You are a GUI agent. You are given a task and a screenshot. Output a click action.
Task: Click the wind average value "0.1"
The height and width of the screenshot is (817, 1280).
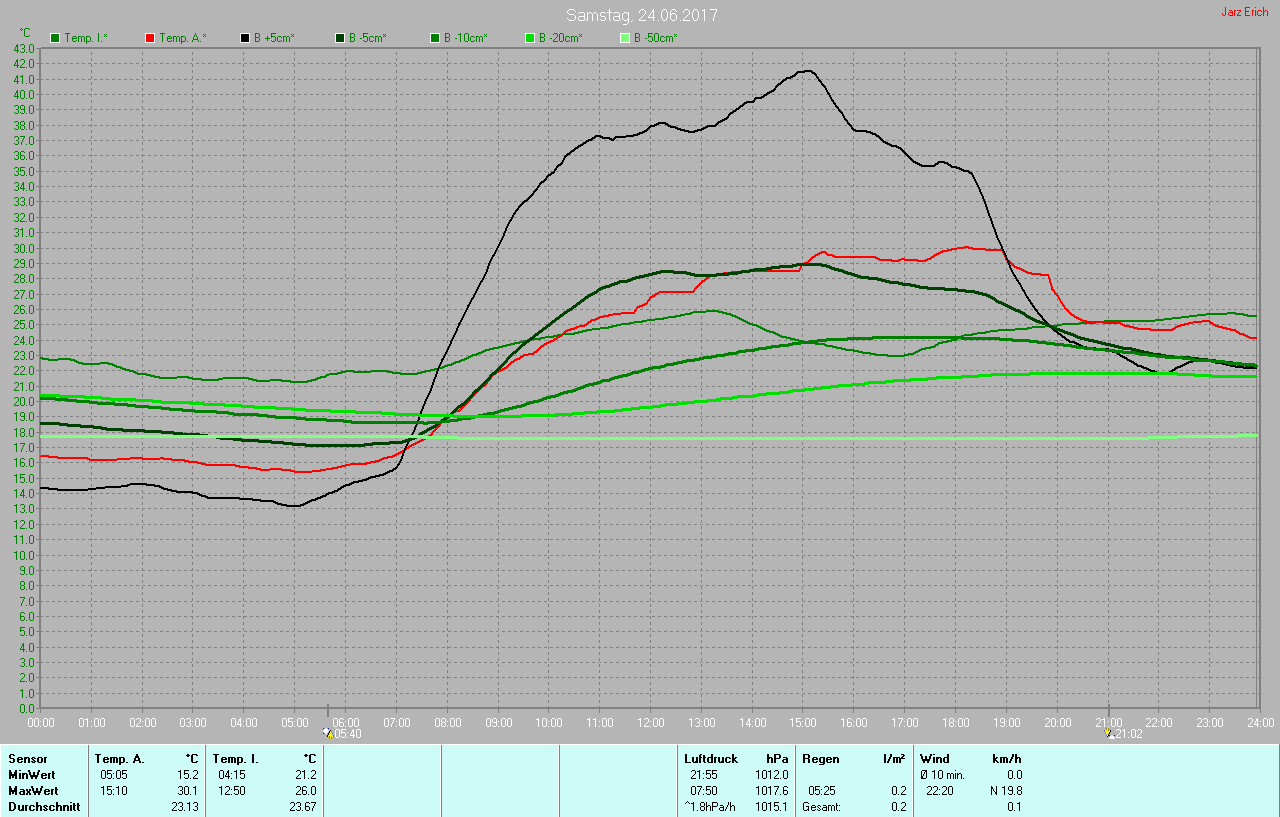coord(1014,807)
